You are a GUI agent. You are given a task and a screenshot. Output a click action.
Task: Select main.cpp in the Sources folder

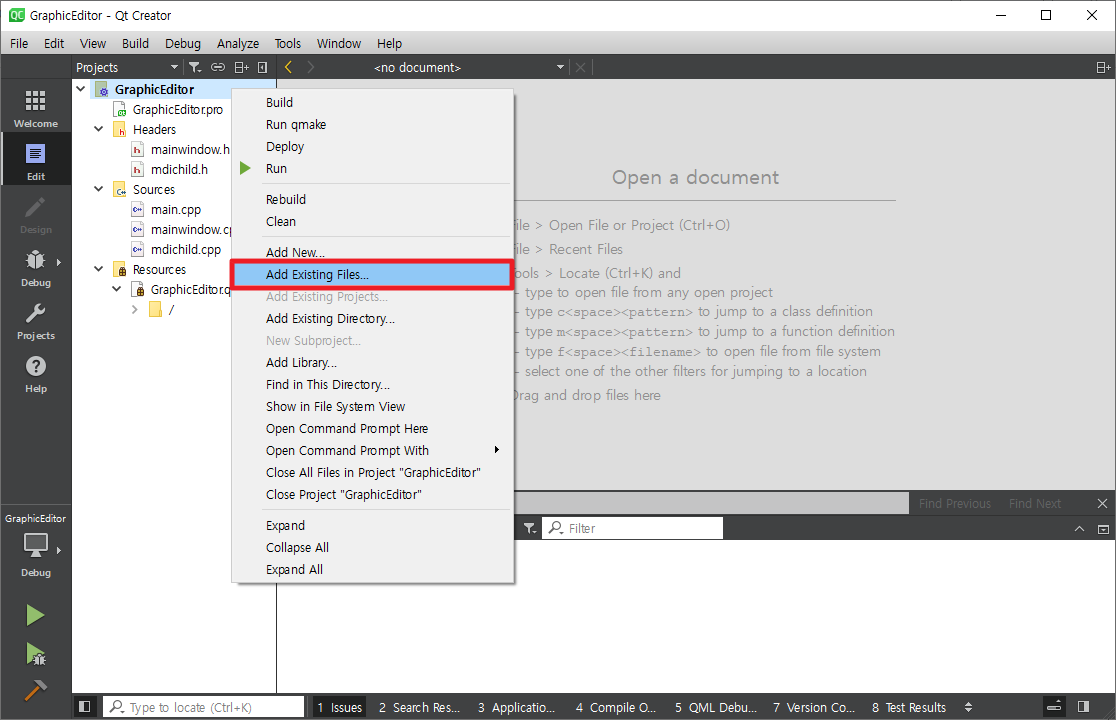pos(175,209)
